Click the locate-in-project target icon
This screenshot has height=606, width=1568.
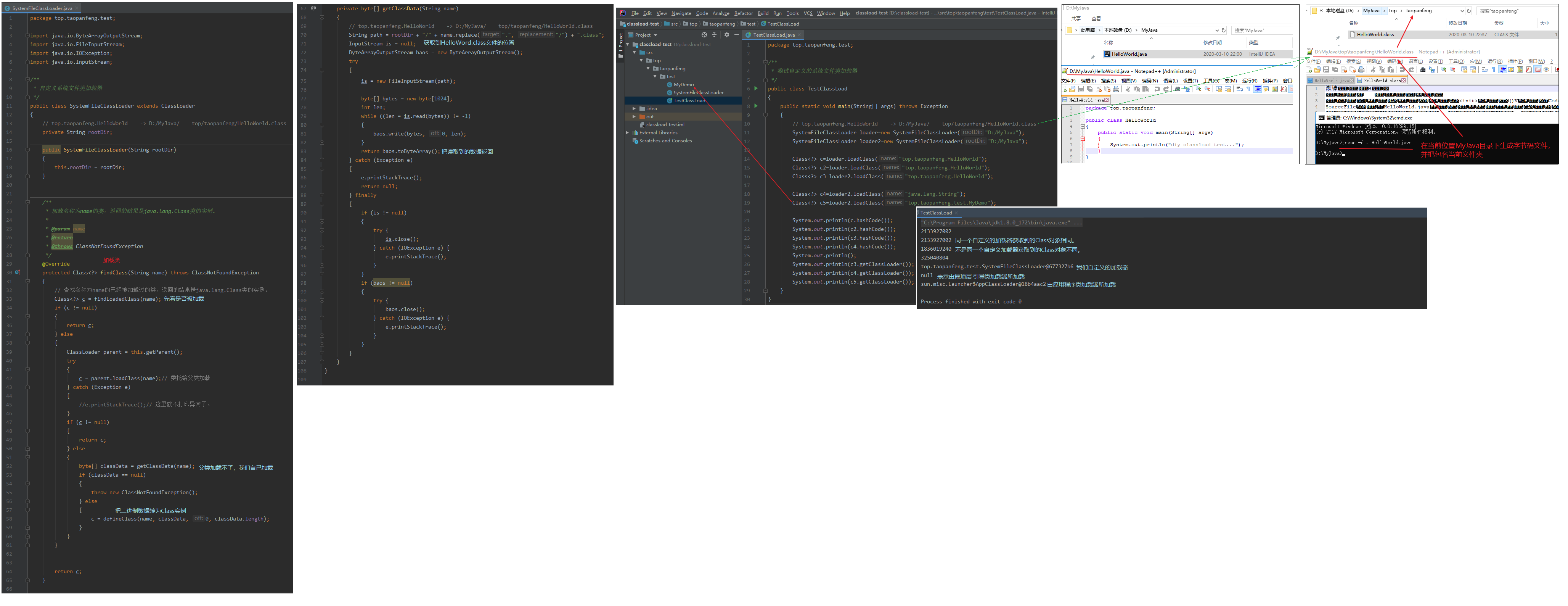704,35
